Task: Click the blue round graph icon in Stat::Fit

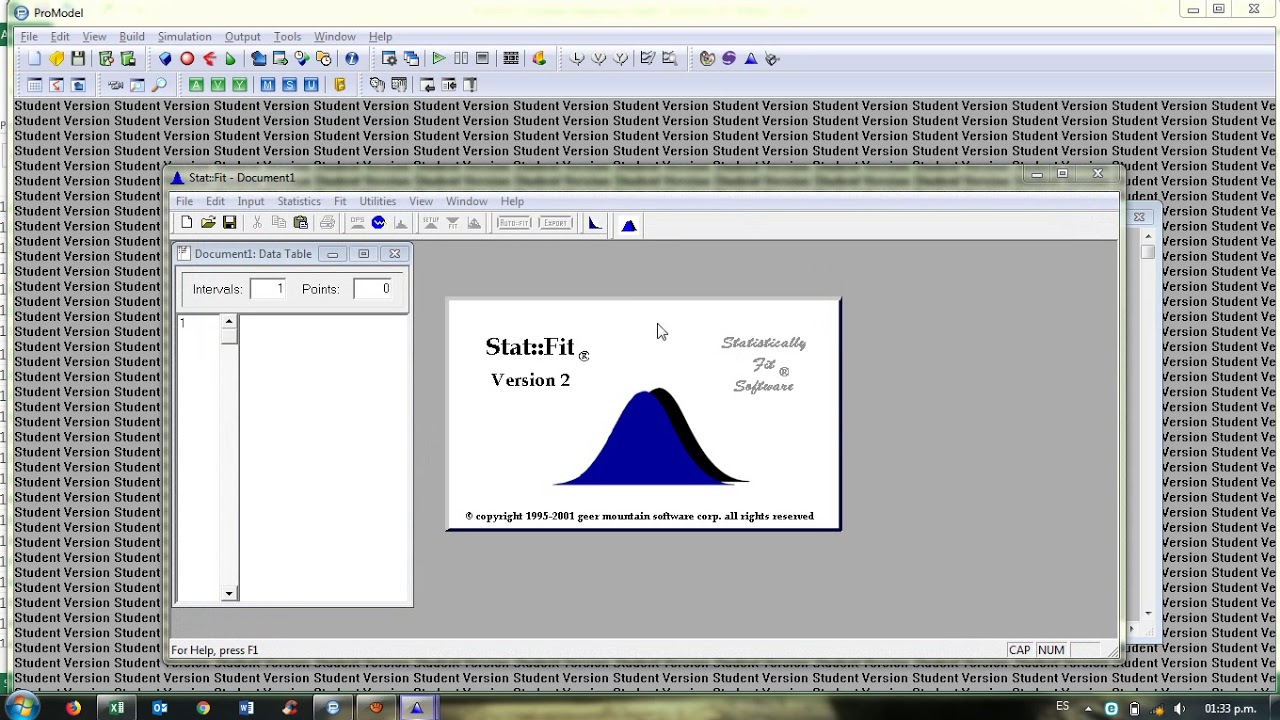Action: (378, 223)
